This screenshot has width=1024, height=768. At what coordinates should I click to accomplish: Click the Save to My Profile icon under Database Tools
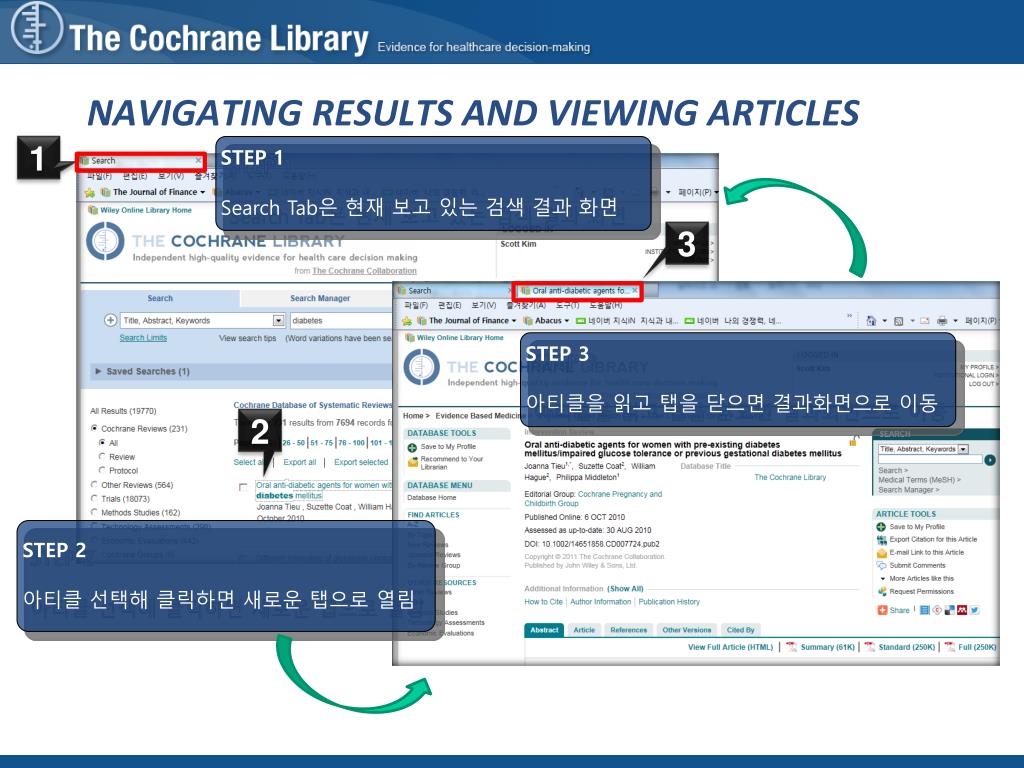click(412, 447)
